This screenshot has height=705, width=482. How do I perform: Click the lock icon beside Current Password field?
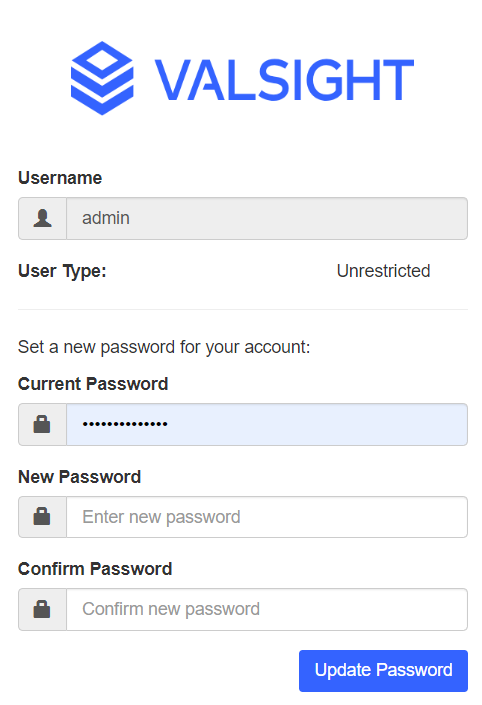click(42, 424)
